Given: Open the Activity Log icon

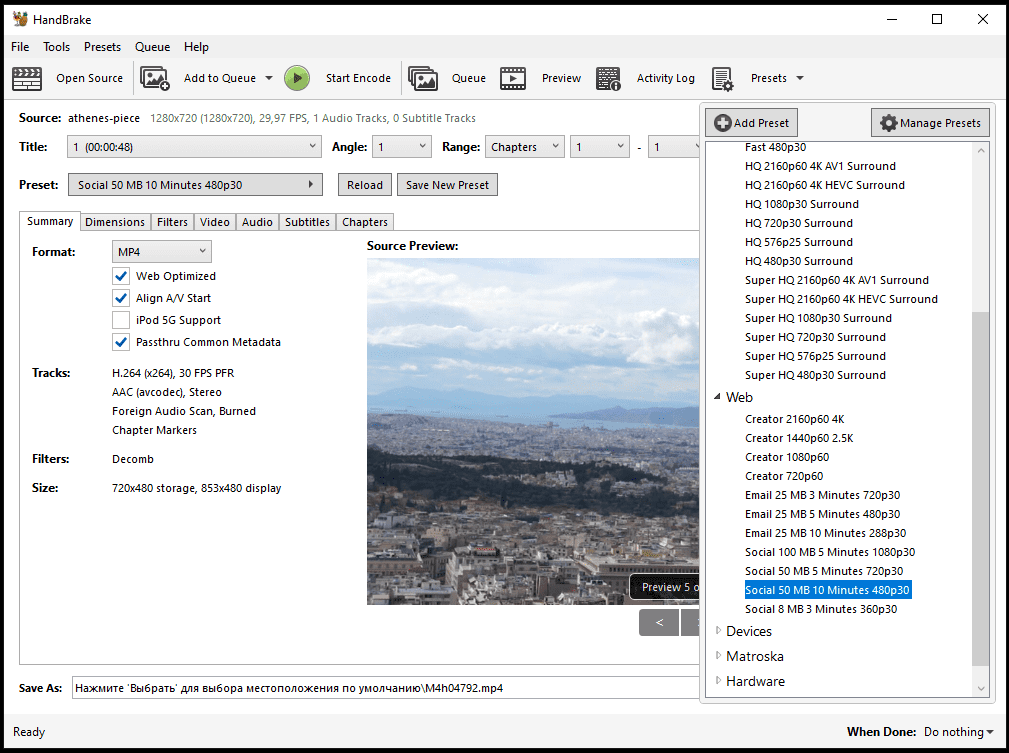Looking at the screenshot, I should (x=608, y=78).
